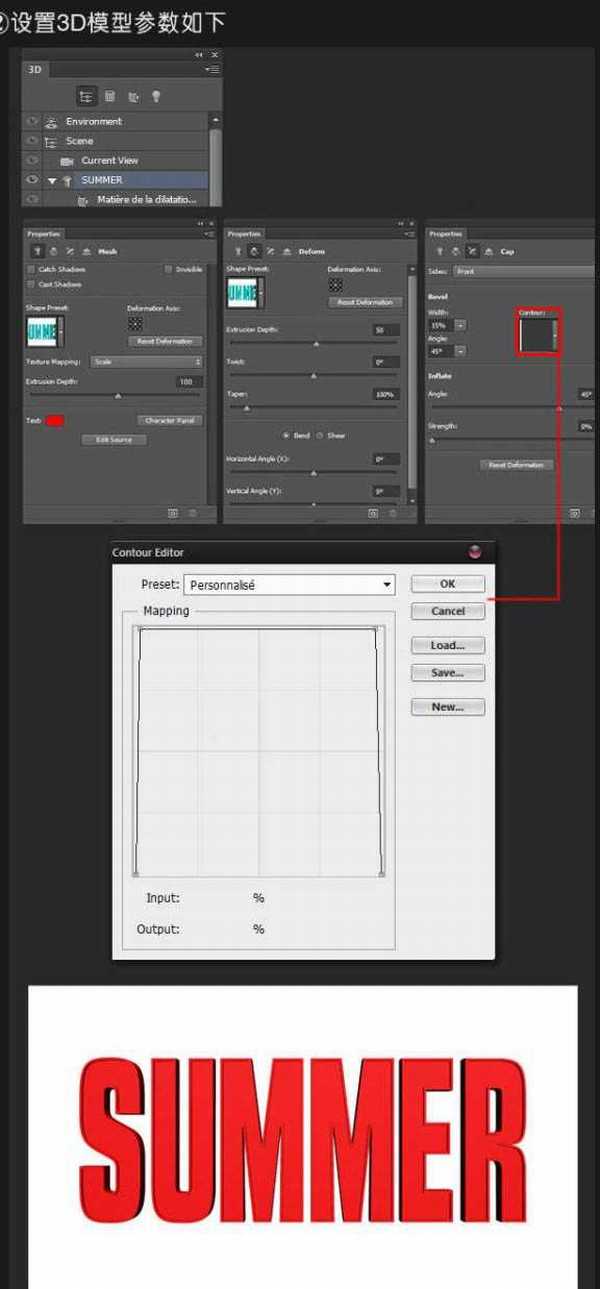Open the Deform icon in left Properties panel
Screen dimensions: 600x1289
tap(53, 252)
